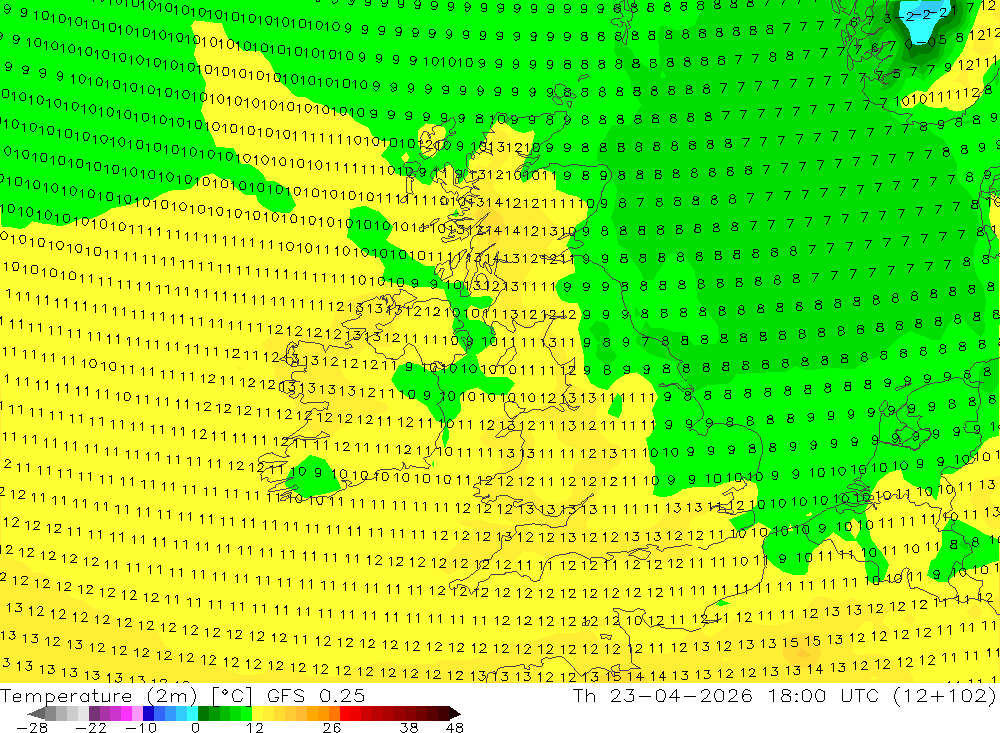Click the bright red swatch in the legend
The image size is (1000, 733).
[345, 713]
